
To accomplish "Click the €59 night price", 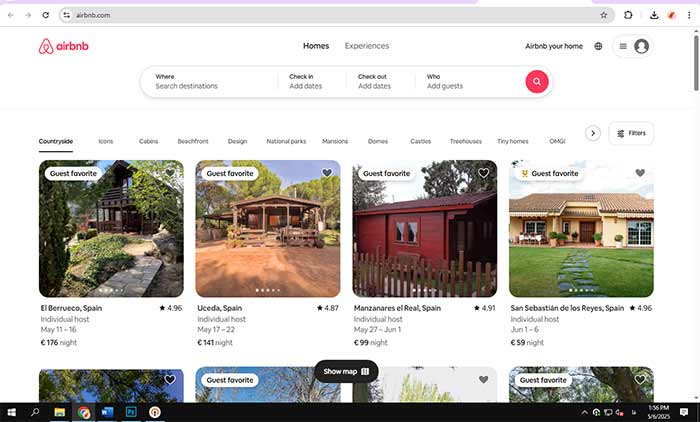I will pos(527,343).
